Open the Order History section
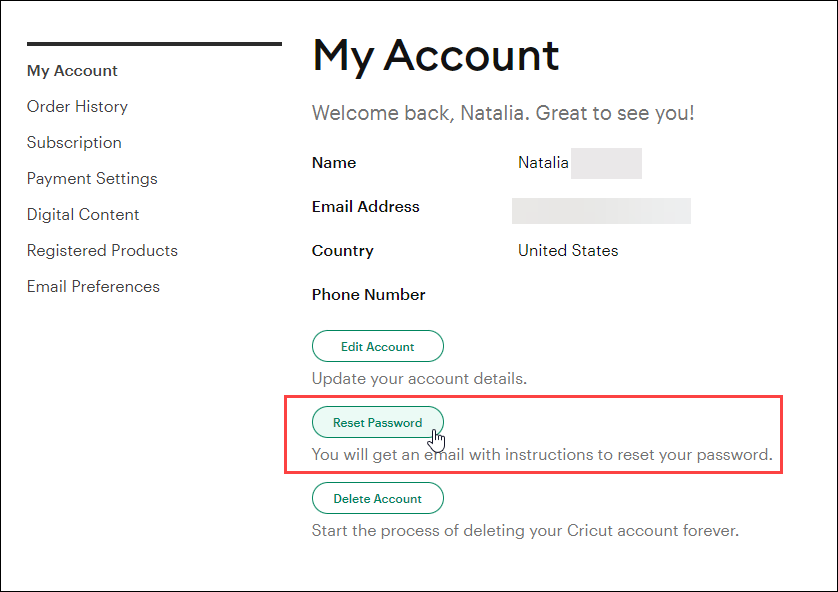The height and width of the screenshot is (592, 838). click(x=77, y=106)
